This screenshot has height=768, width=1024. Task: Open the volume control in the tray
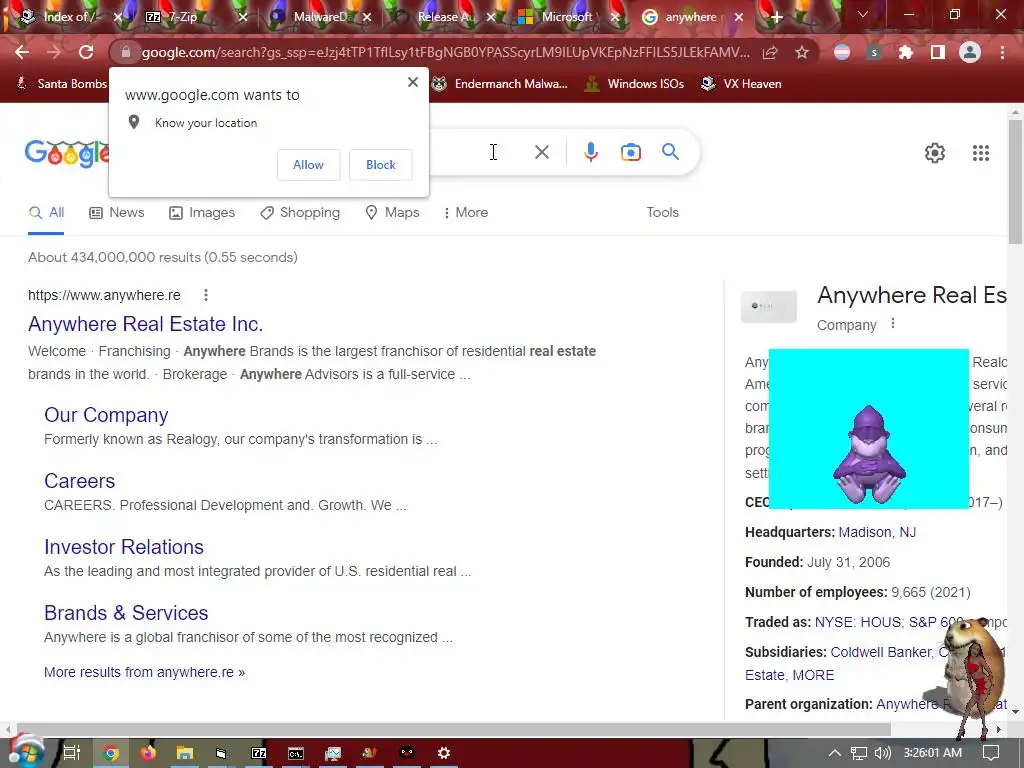882,753
